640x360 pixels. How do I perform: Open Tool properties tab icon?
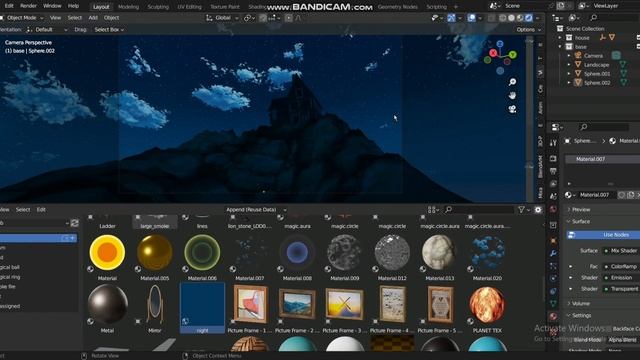tap(553, 143)
